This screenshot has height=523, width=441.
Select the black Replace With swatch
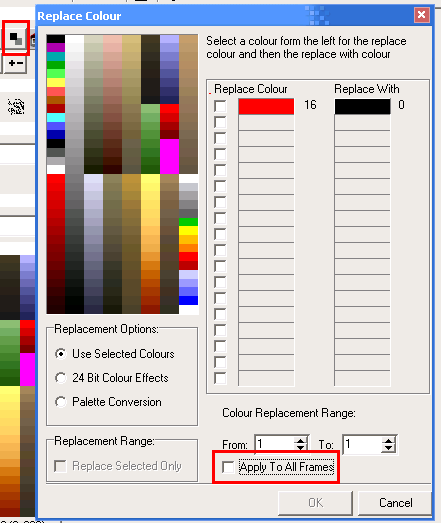pyautogui.click(x=362, y=106)
